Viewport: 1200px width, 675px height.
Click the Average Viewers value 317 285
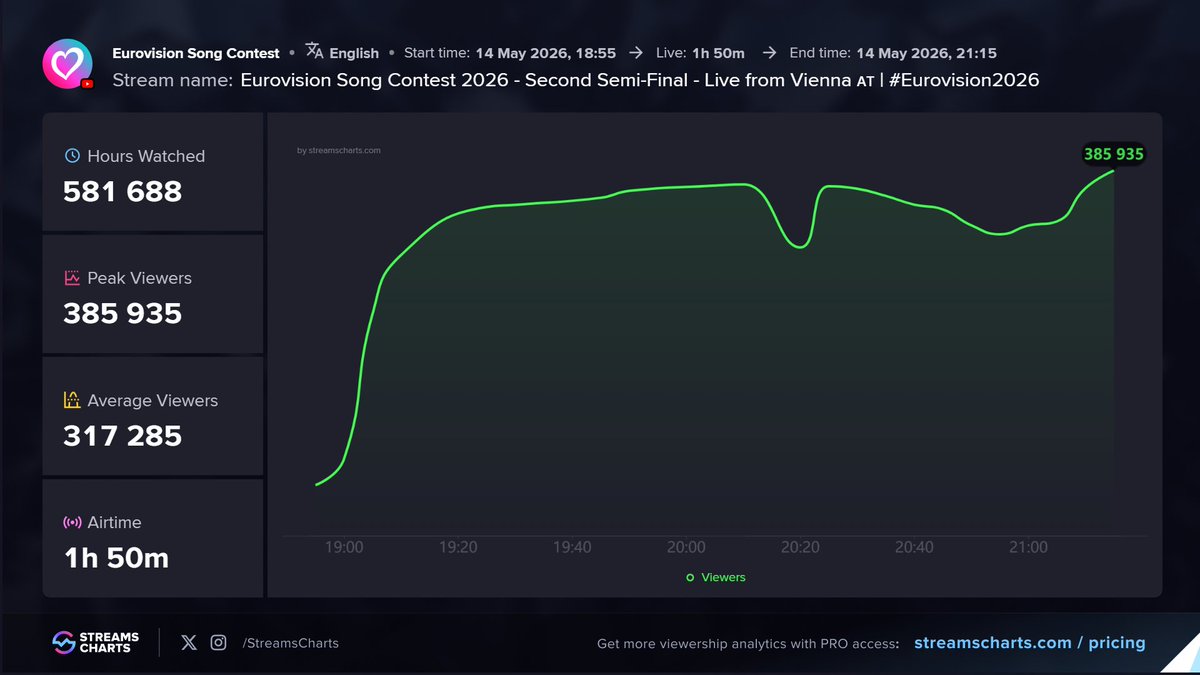(123, 435)
